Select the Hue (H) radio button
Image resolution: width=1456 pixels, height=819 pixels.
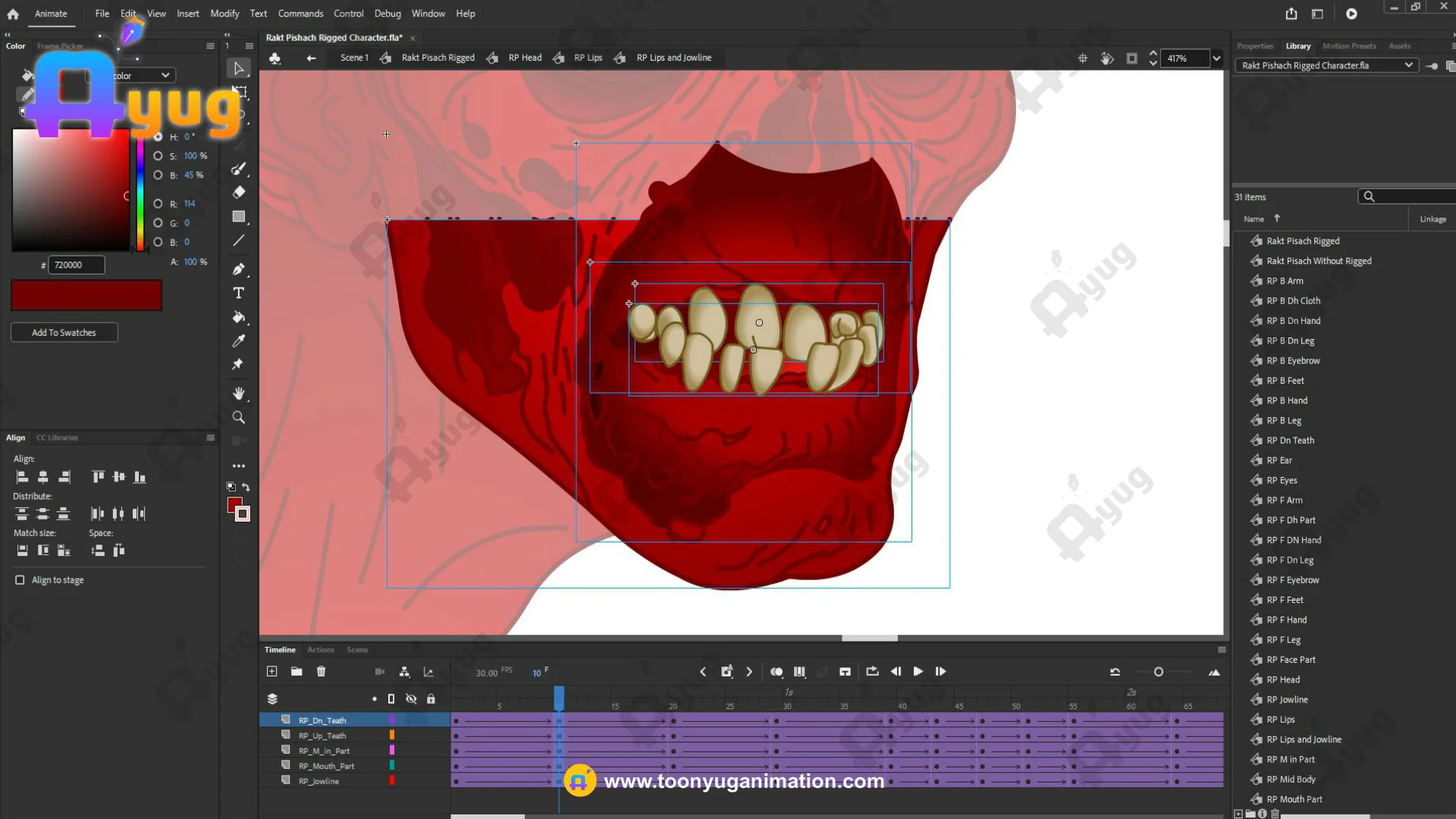pyautogui.click(x=158, y=137)
